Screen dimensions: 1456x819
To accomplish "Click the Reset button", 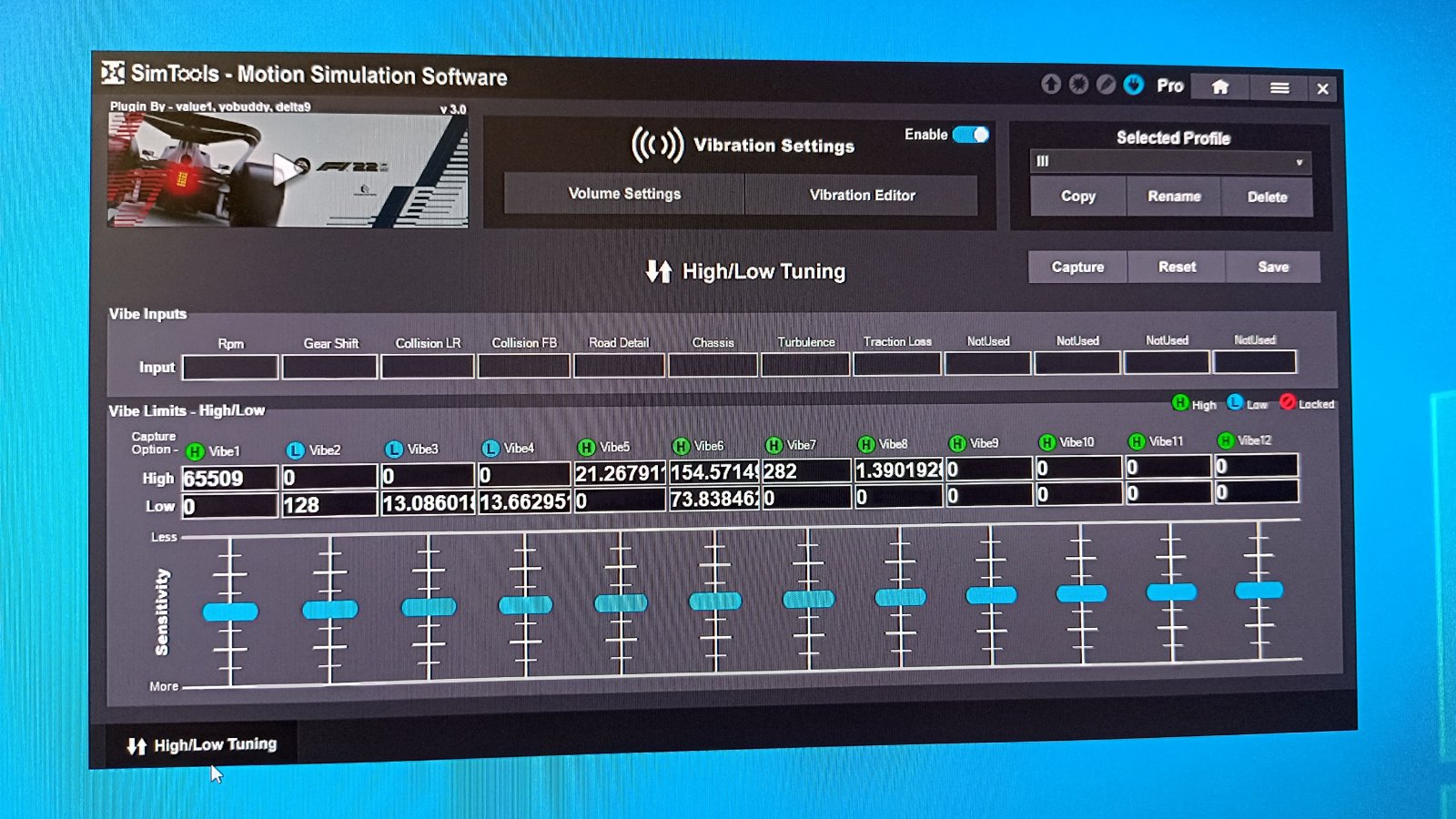I will (1177, 268).
